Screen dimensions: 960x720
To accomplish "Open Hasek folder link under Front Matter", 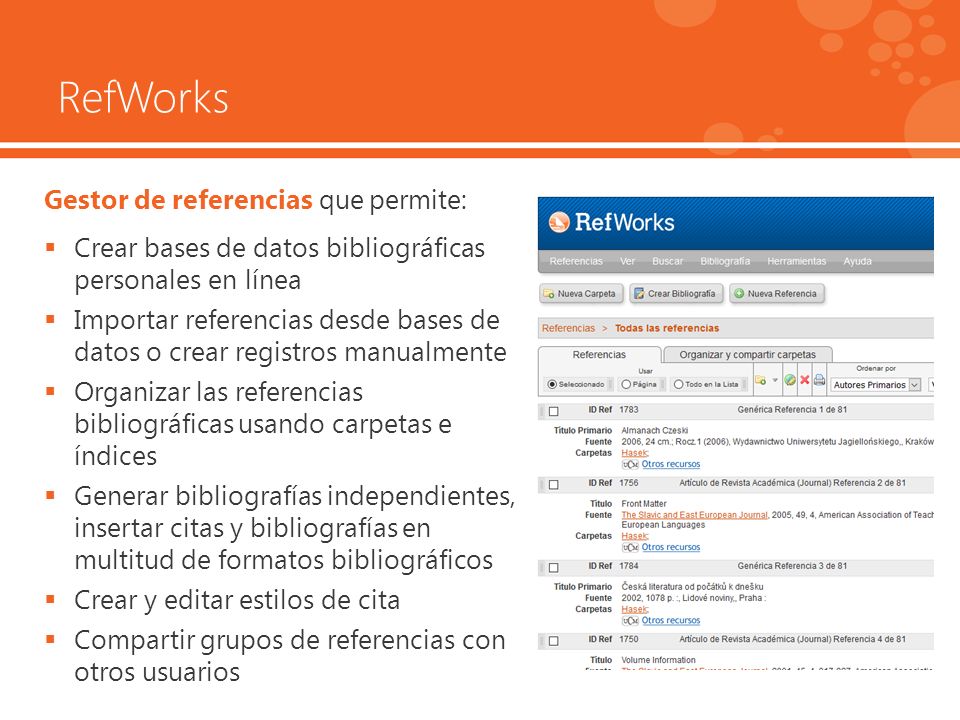I will [x=634, y=536].
